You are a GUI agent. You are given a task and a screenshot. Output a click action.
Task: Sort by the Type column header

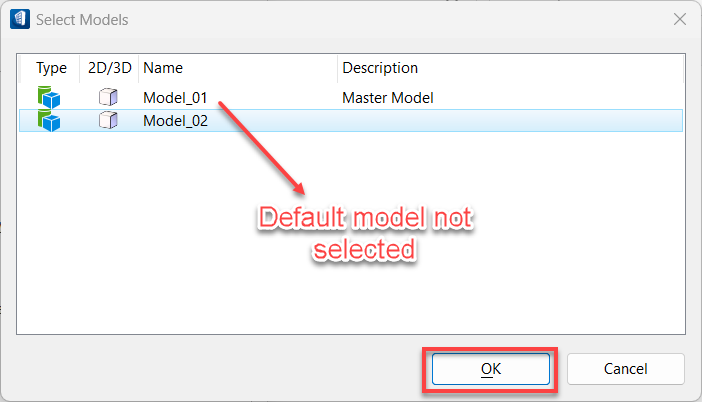pyautogui.click(x=51, y=68)
